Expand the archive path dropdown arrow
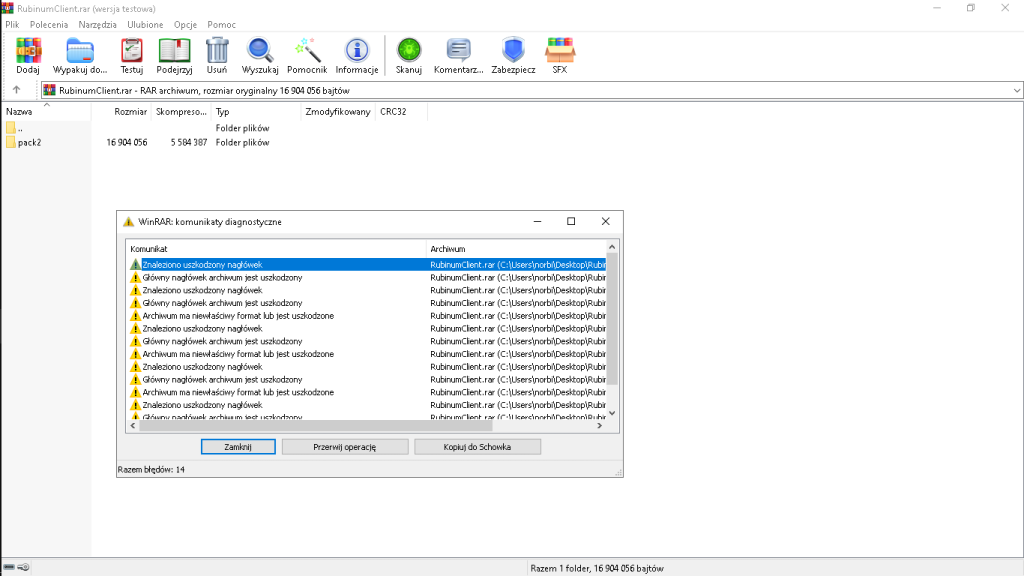Viewport: 1024px width, 576px height. [x=1017, y=91]
